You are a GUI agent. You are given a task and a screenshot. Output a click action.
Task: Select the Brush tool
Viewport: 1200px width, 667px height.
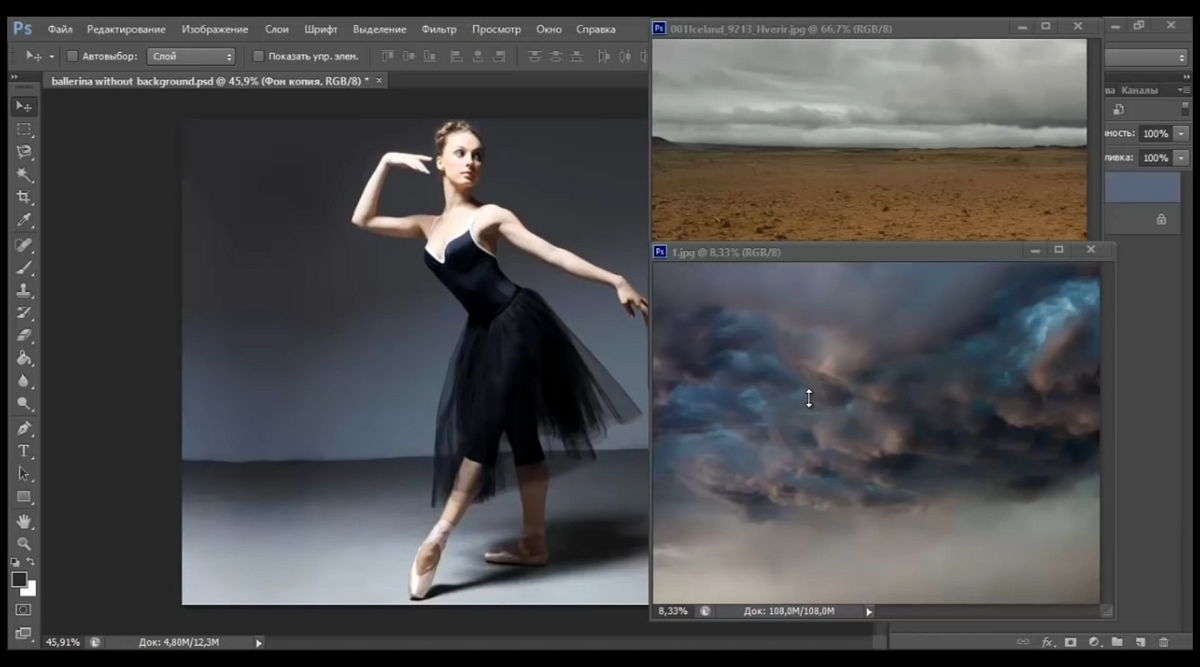[24, 268]
